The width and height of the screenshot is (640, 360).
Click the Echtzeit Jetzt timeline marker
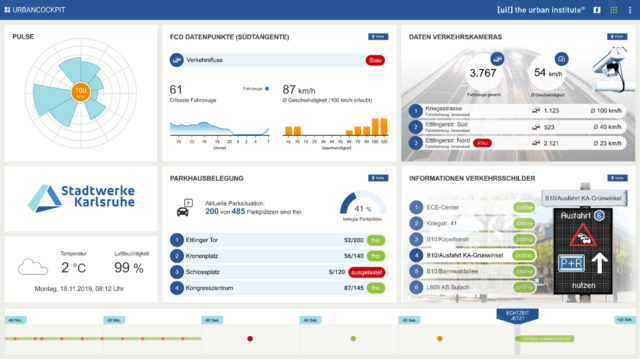pyautogui.click(x=517, y=316)
